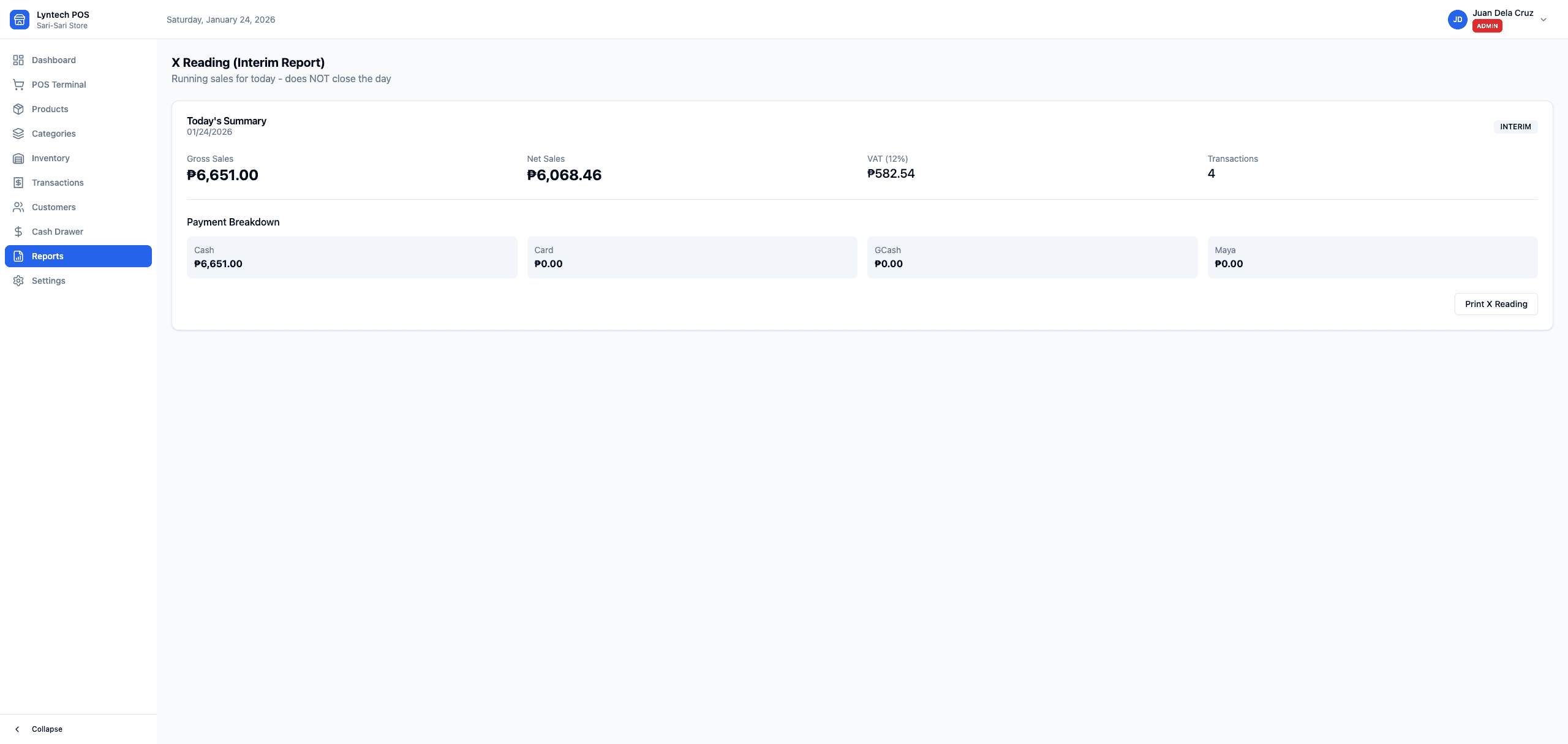This screenshot has width=1568, height=744.
Task: Collapse the sidebar with the arrow
Action: 17,729
